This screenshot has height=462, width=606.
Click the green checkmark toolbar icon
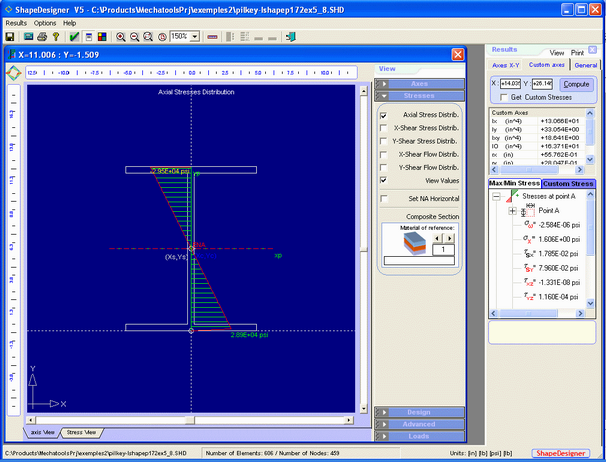pos(74,37)
